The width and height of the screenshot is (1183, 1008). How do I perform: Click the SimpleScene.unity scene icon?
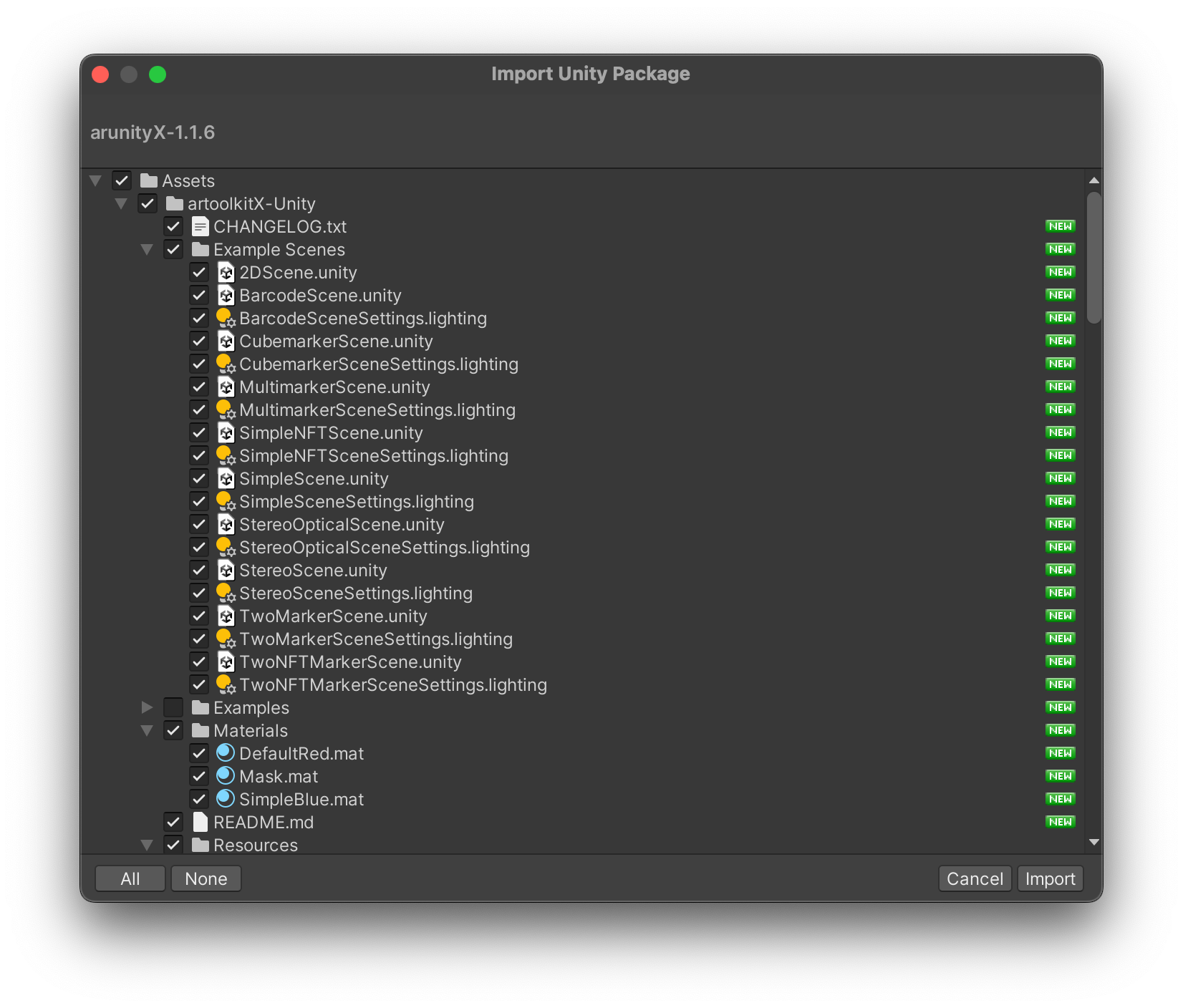[x=226, y=478]
